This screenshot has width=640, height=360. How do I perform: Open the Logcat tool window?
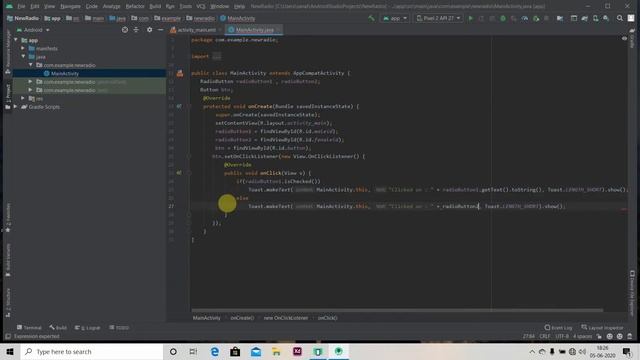pos(87,328)
